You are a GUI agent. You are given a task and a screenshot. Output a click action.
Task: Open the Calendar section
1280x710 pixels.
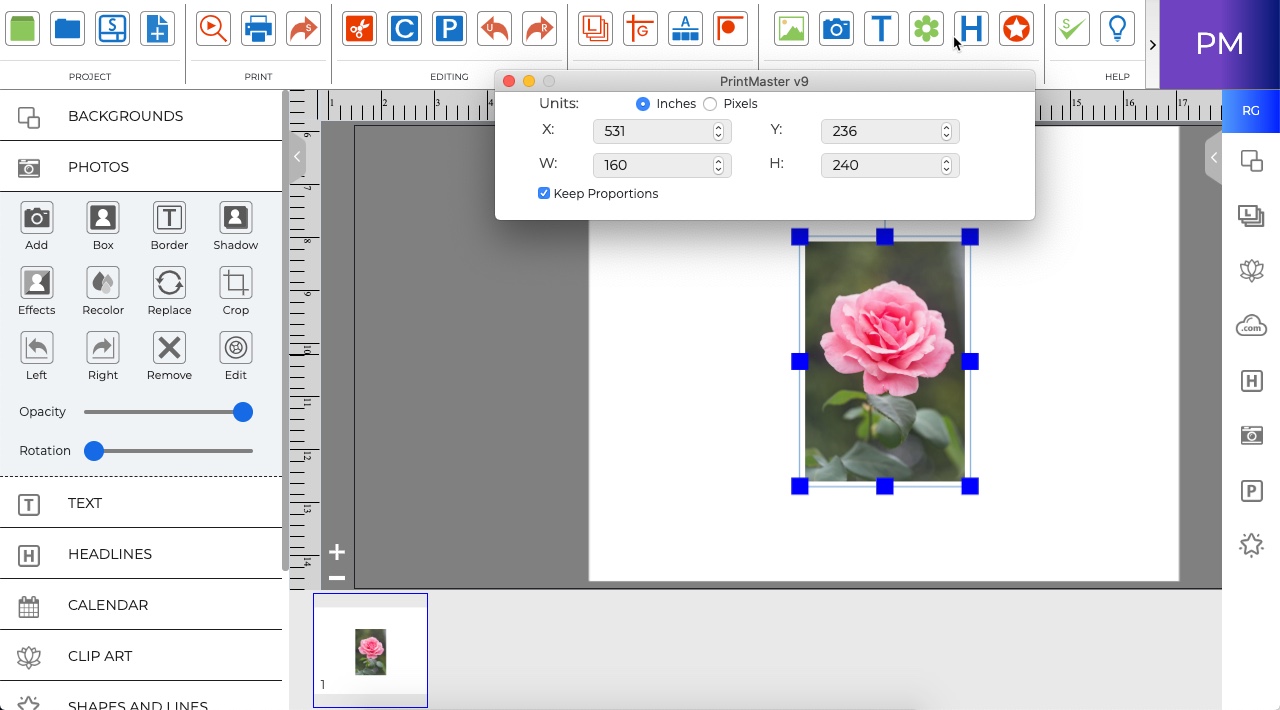(107, 605)
